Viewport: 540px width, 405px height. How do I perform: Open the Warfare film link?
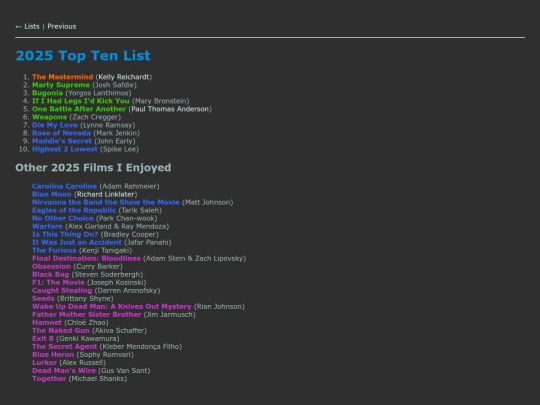point(47,226)
